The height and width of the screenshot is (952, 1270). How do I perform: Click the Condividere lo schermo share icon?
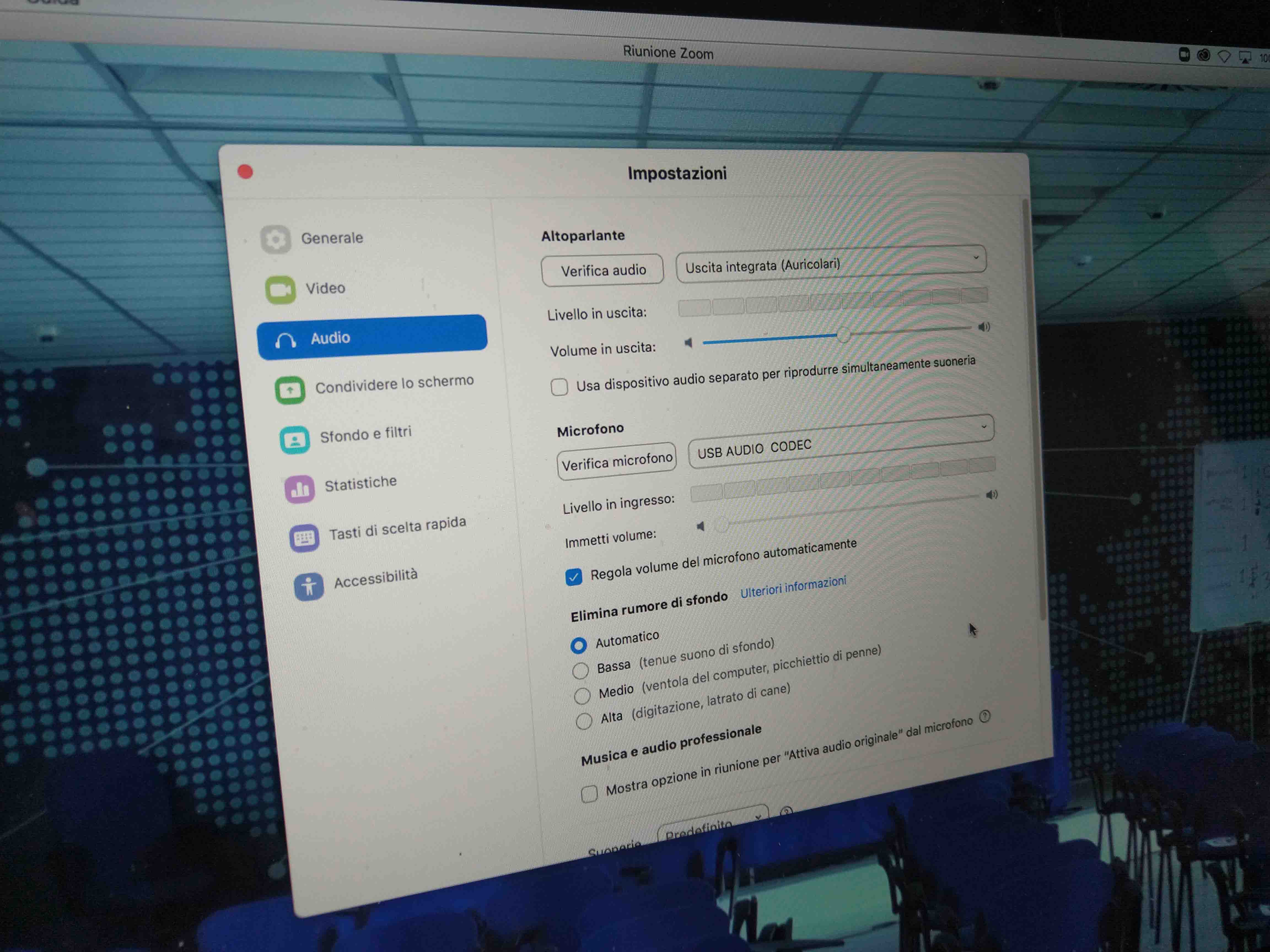click(290, 391)
